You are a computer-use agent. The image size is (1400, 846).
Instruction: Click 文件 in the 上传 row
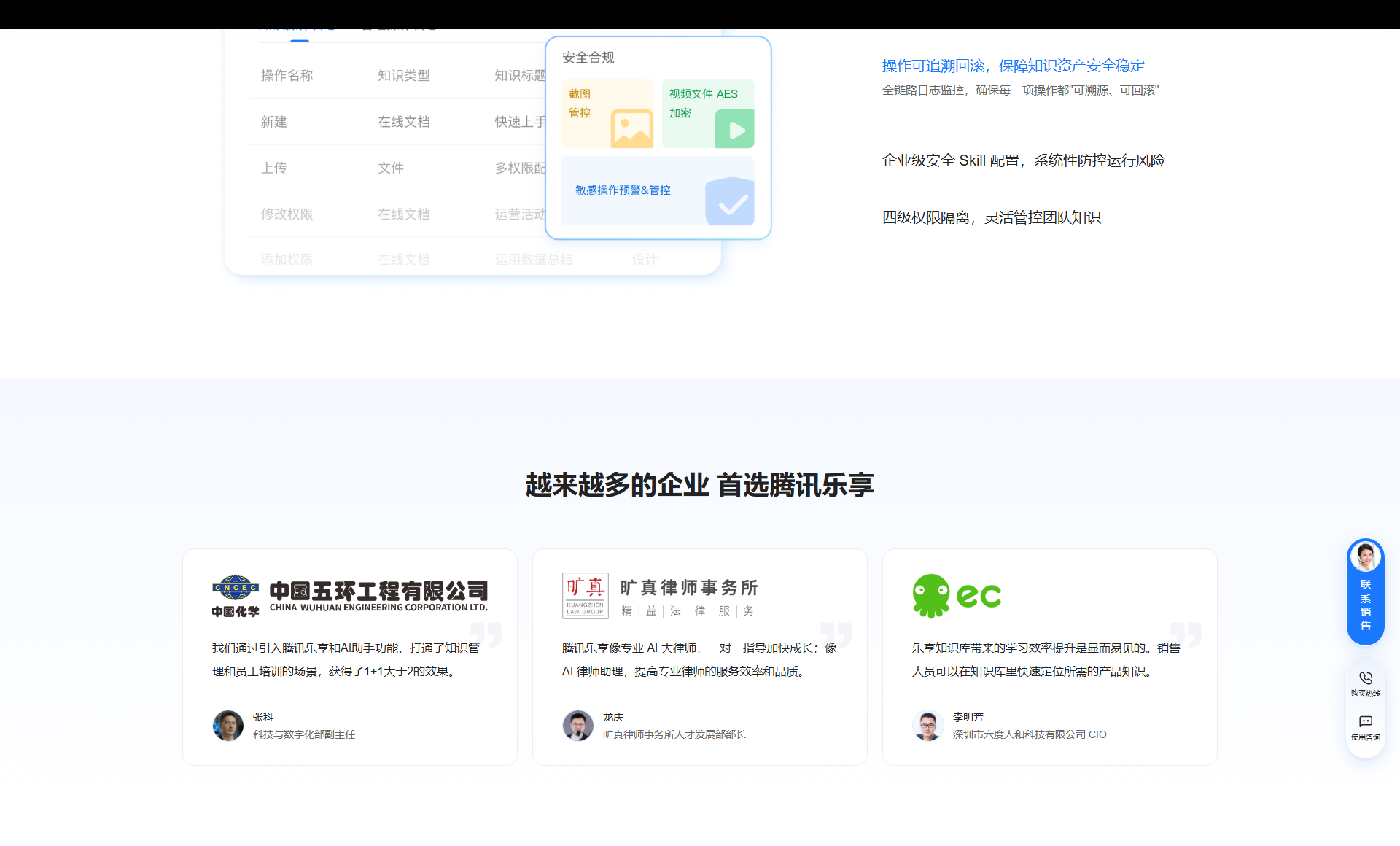(x=391, y=168)
